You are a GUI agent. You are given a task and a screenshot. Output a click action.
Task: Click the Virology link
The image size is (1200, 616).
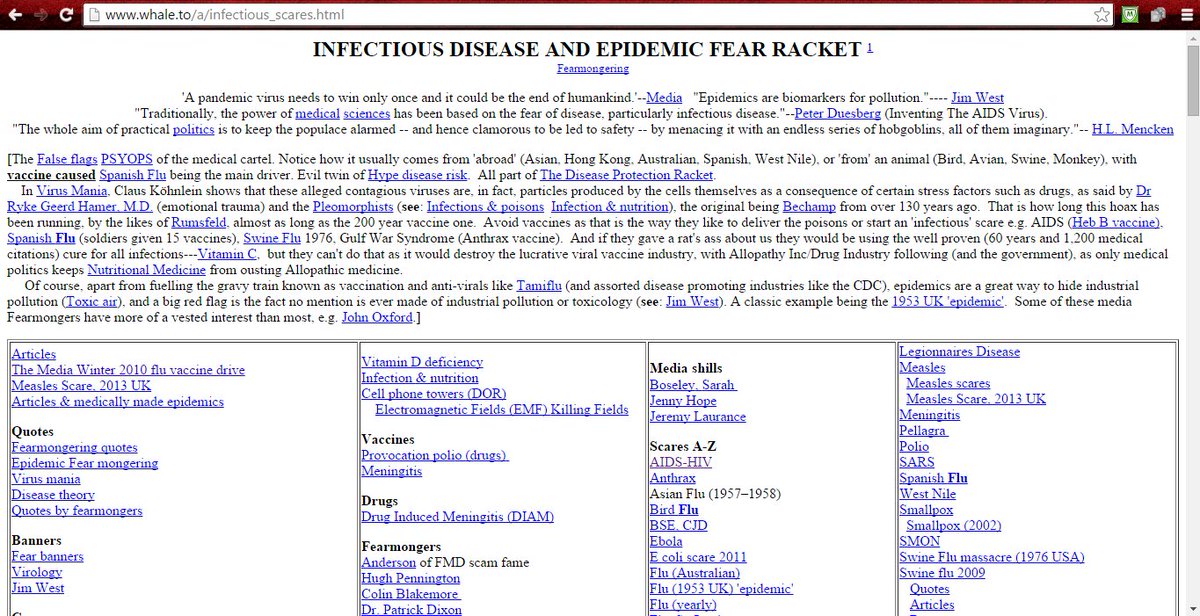pyautogui.click(x=36, y=573)
